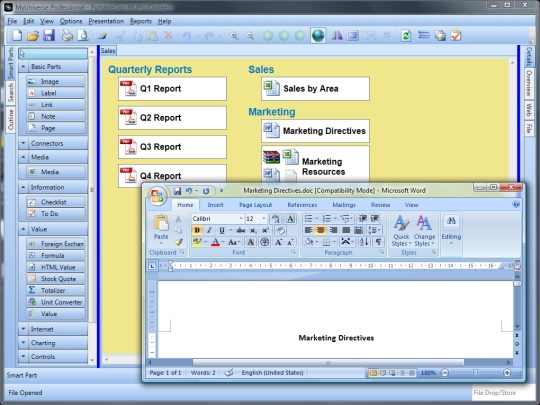
Task: Open the Sales by Area spreadsheet item
Action: click(315, 89)
